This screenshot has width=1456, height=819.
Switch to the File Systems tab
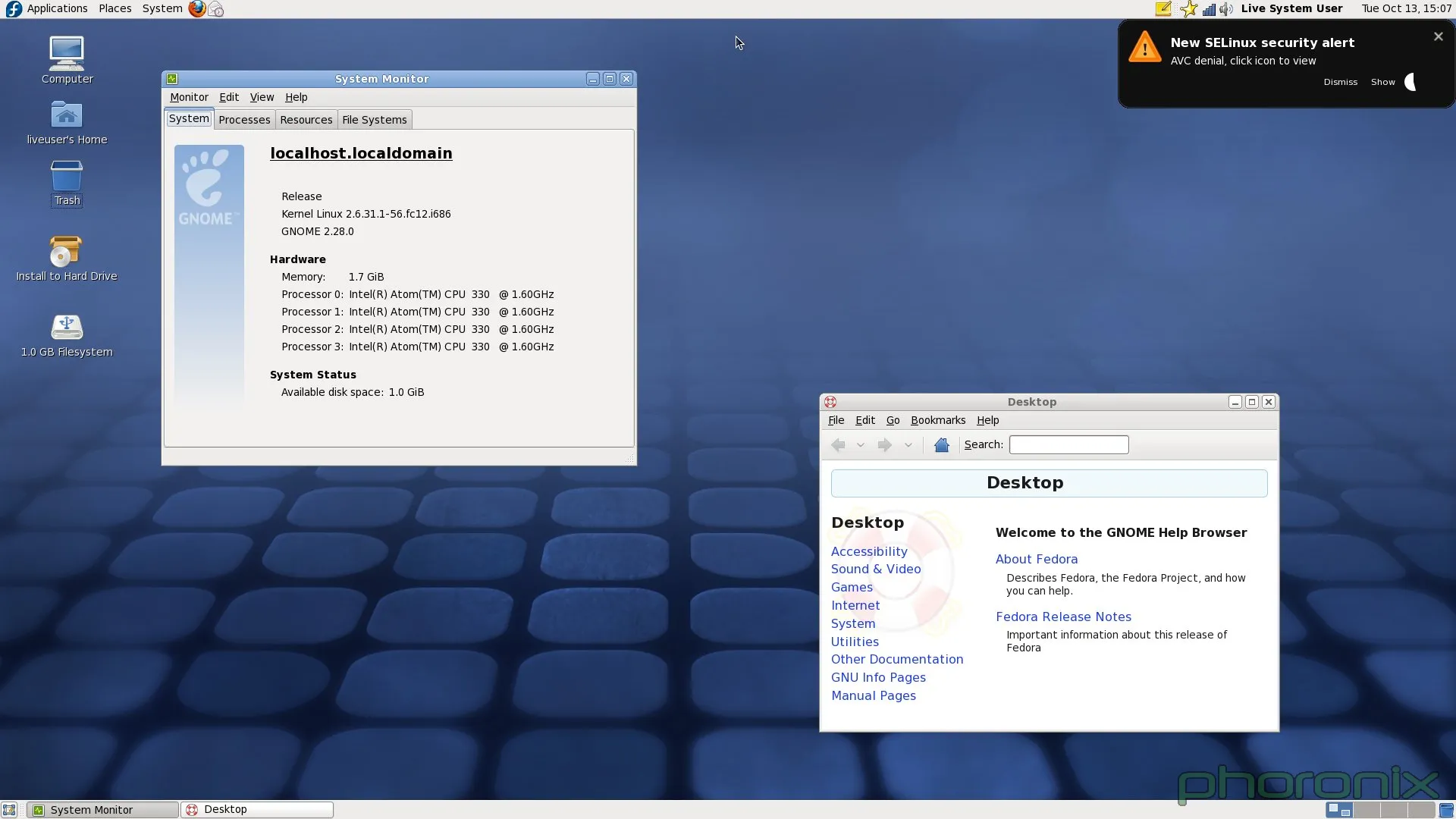[375, 120]
